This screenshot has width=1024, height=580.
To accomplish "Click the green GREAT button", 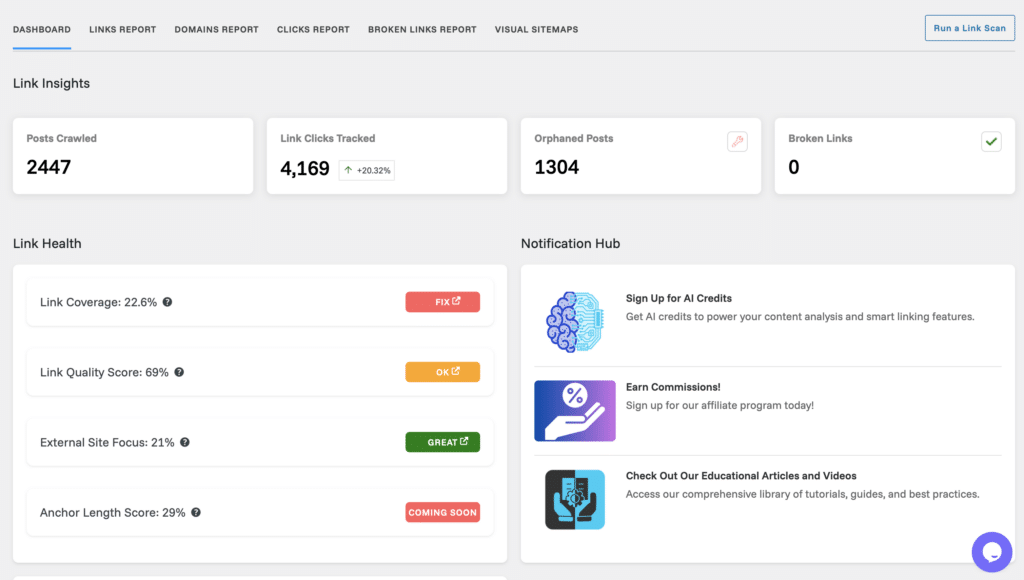I will (x=442, y=442).
